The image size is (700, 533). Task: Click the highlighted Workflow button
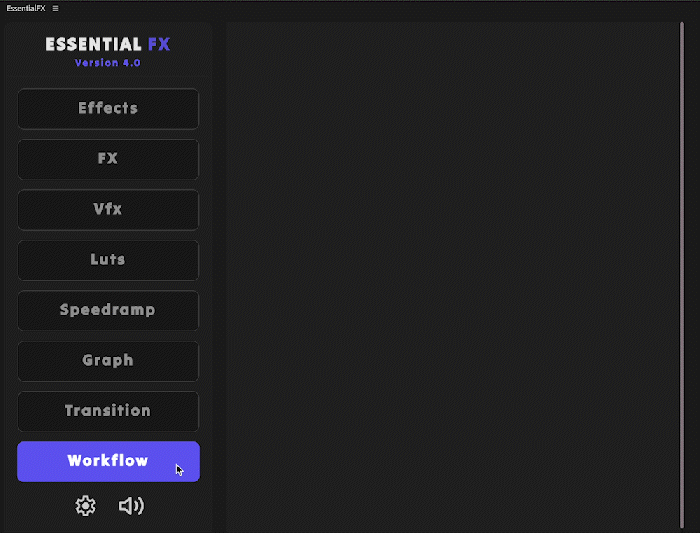pos(108,461)
